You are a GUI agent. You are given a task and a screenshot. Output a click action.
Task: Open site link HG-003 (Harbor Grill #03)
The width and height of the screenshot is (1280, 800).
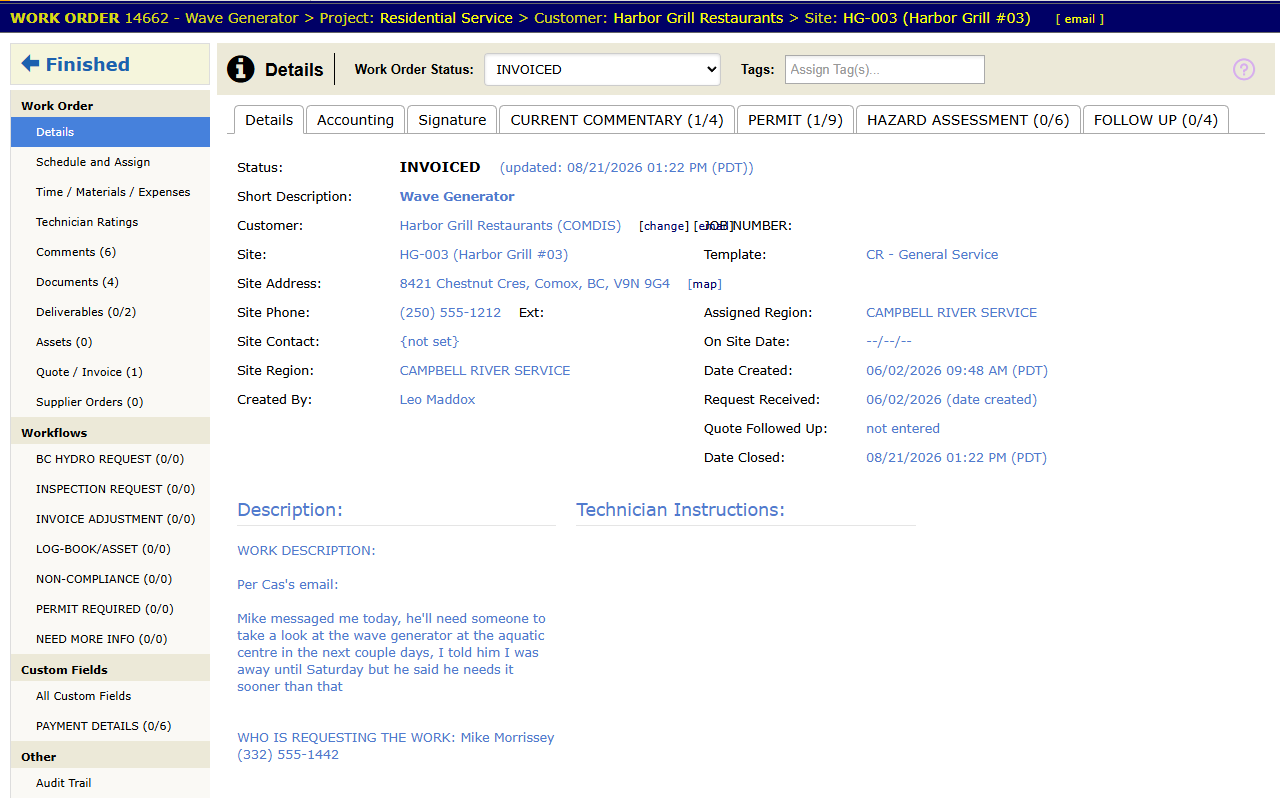(x=484, y=255)
